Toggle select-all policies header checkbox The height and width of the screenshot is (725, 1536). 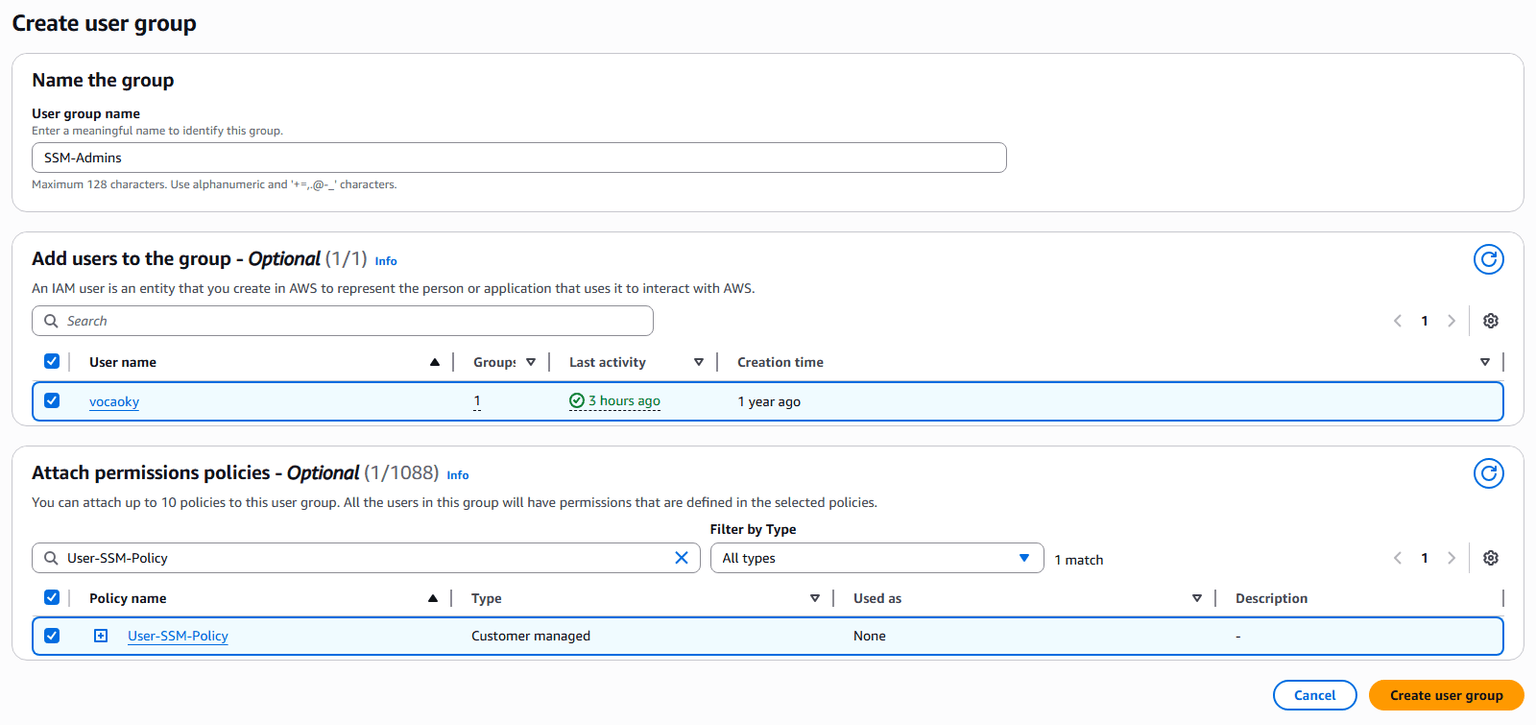click(x=52, y=598)
